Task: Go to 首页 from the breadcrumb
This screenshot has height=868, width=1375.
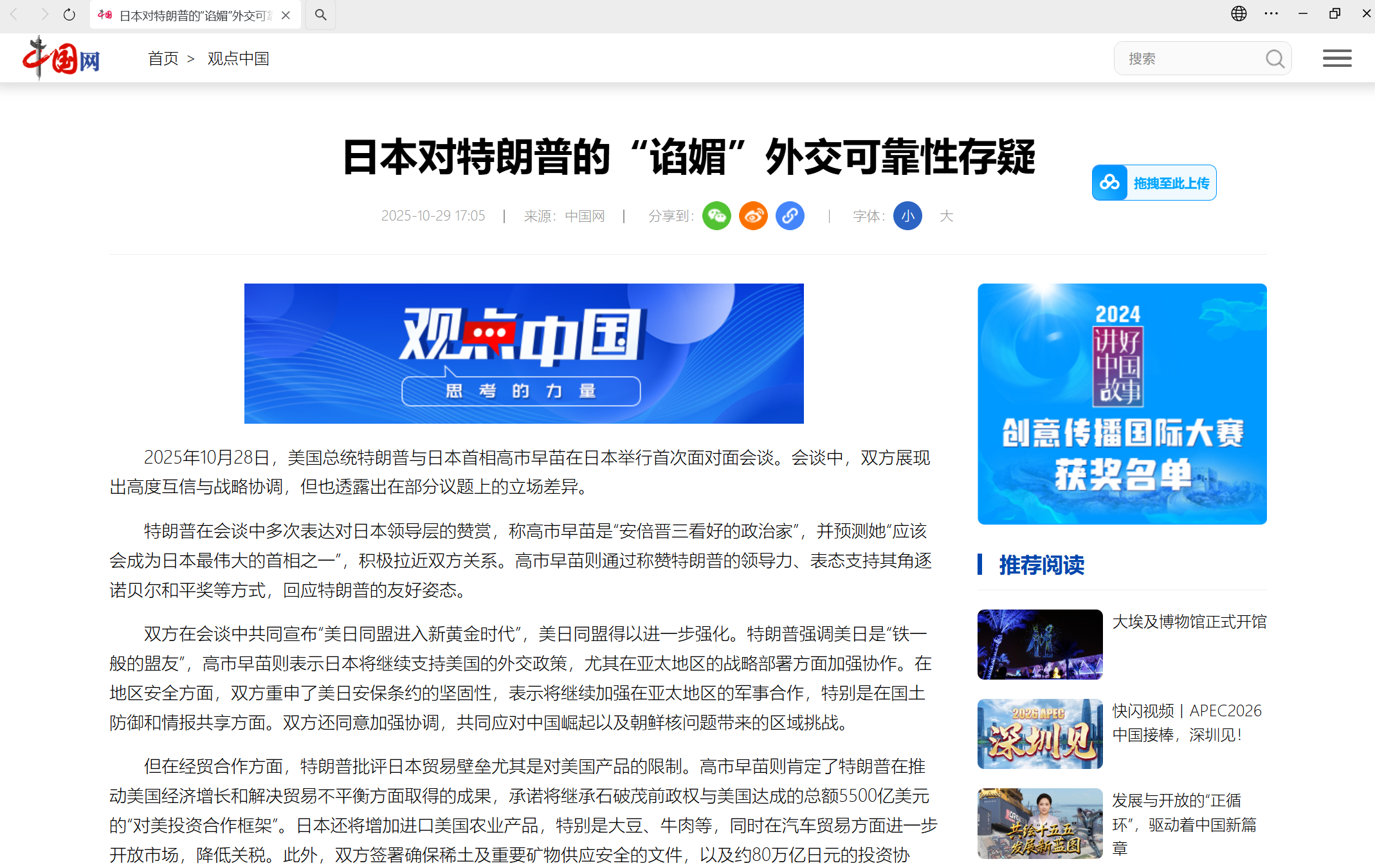Action: pyautogui.click(x=162, y=59)
